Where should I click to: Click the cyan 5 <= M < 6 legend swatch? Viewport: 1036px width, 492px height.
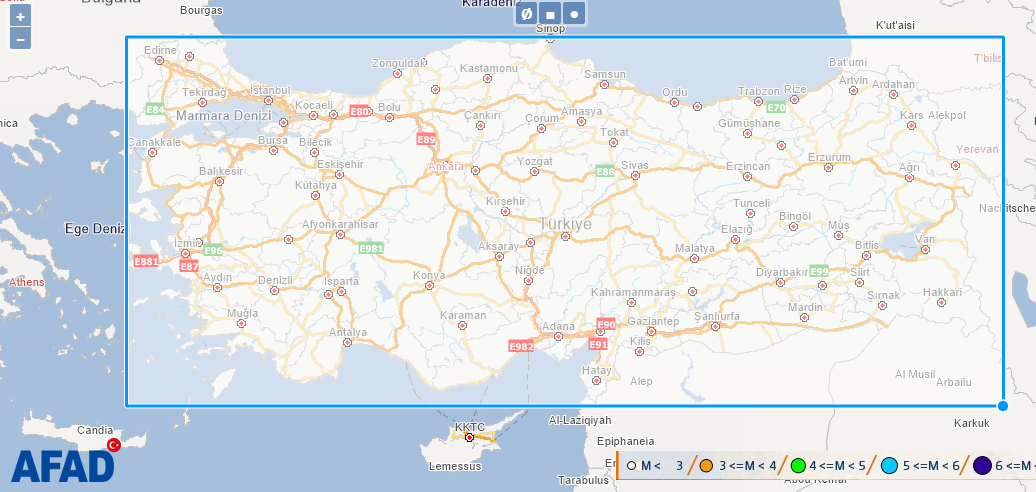(891, 466)
